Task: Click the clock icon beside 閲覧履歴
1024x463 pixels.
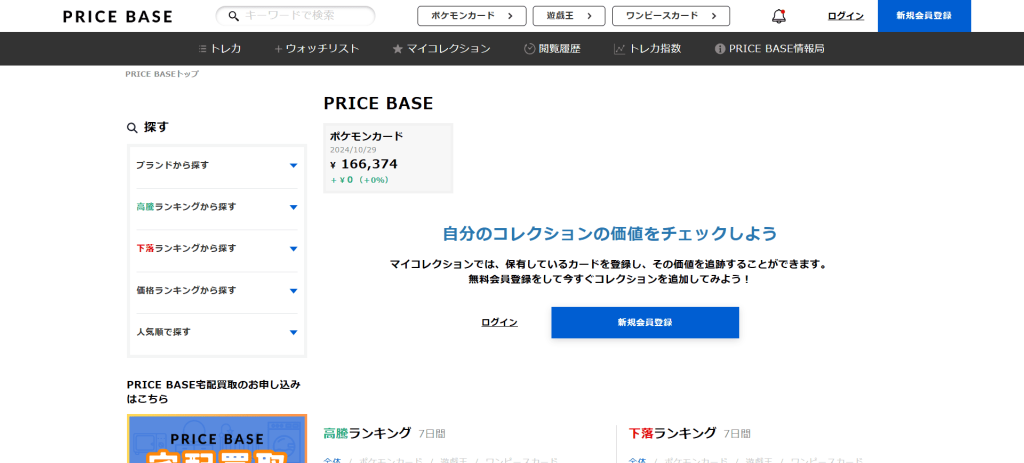Action: pyautogui.click(x=530, y=49)
